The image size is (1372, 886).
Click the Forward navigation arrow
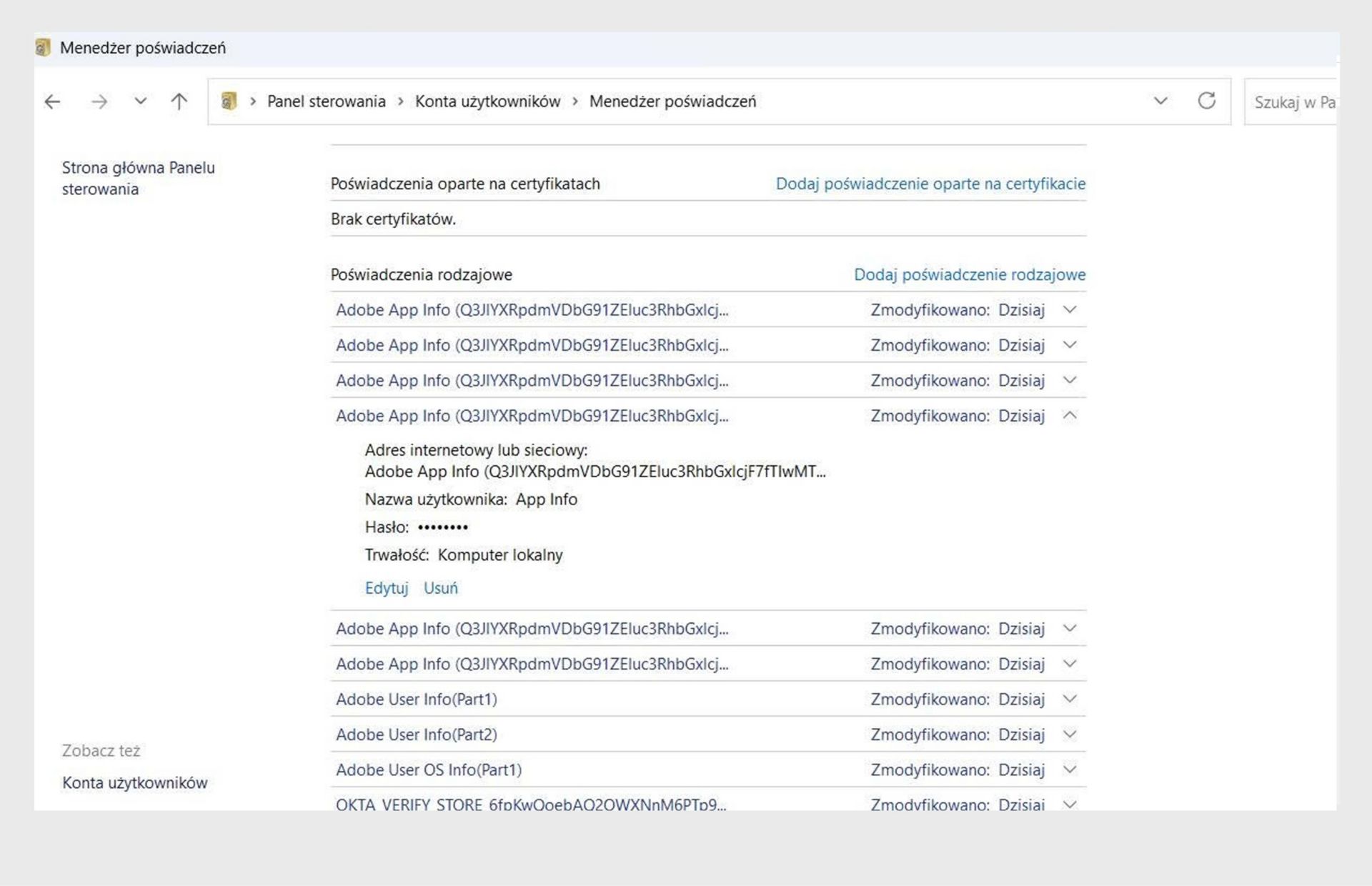click(99, 102)
